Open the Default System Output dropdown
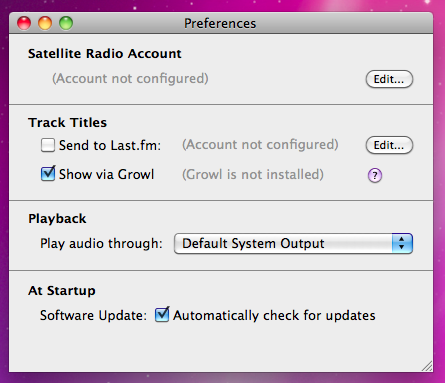 click(293, 243)
